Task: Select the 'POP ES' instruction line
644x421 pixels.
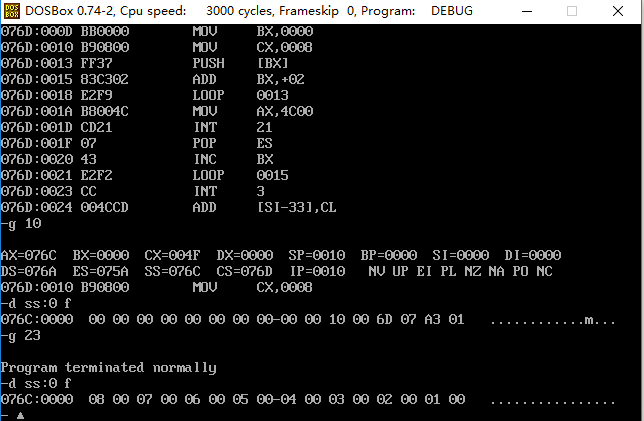Action: 136,143
